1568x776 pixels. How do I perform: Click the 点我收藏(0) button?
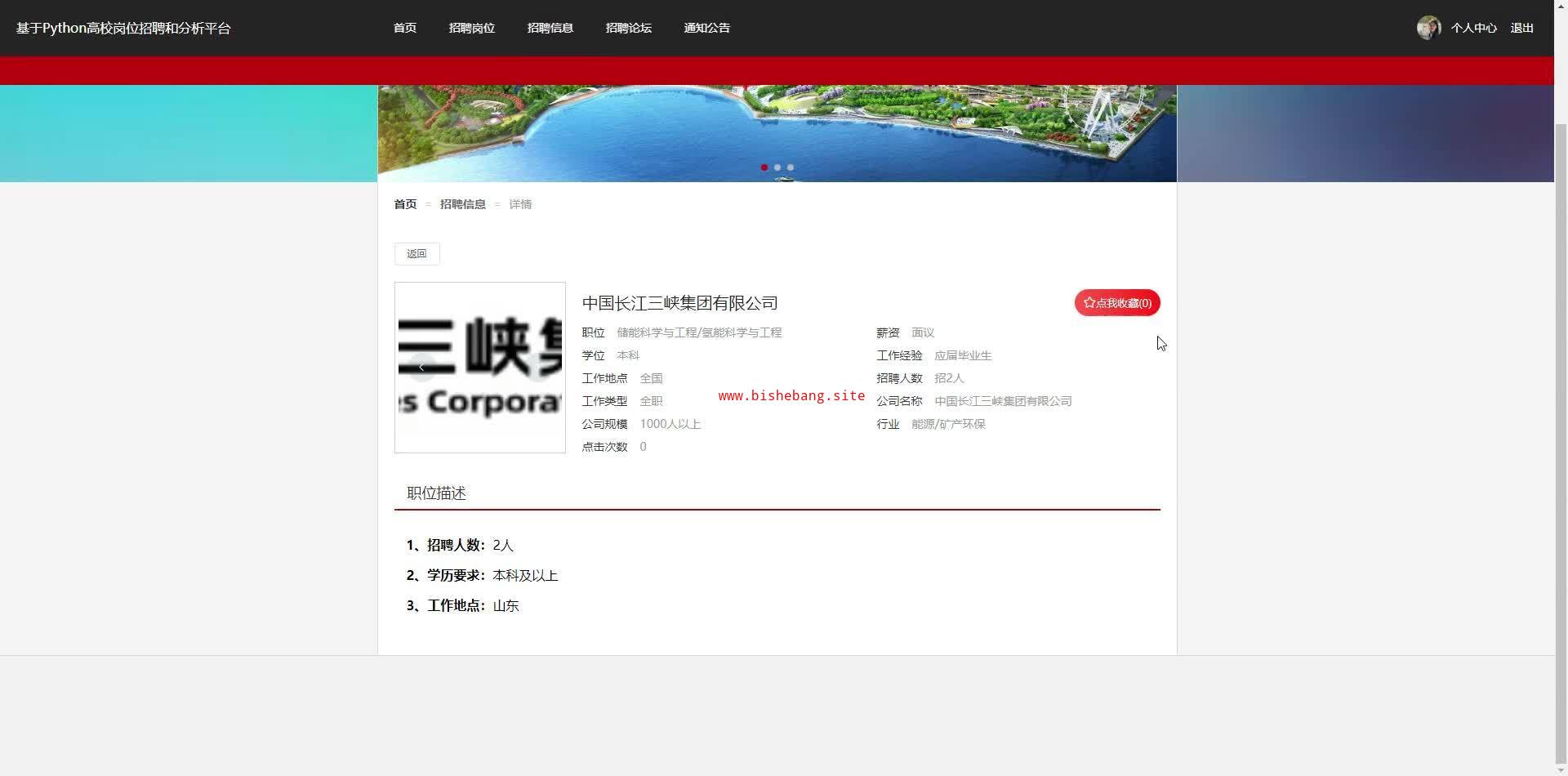(1117, 303)
